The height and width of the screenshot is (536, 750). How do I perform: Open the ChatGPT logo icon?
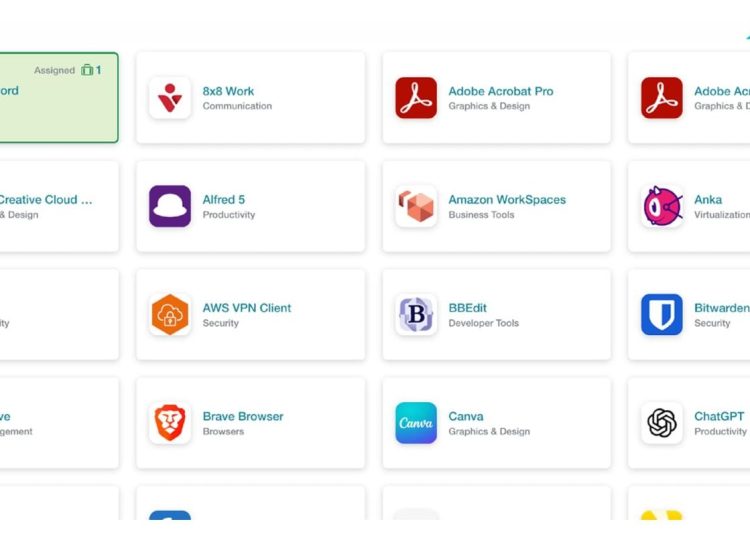tap(662, 423)
